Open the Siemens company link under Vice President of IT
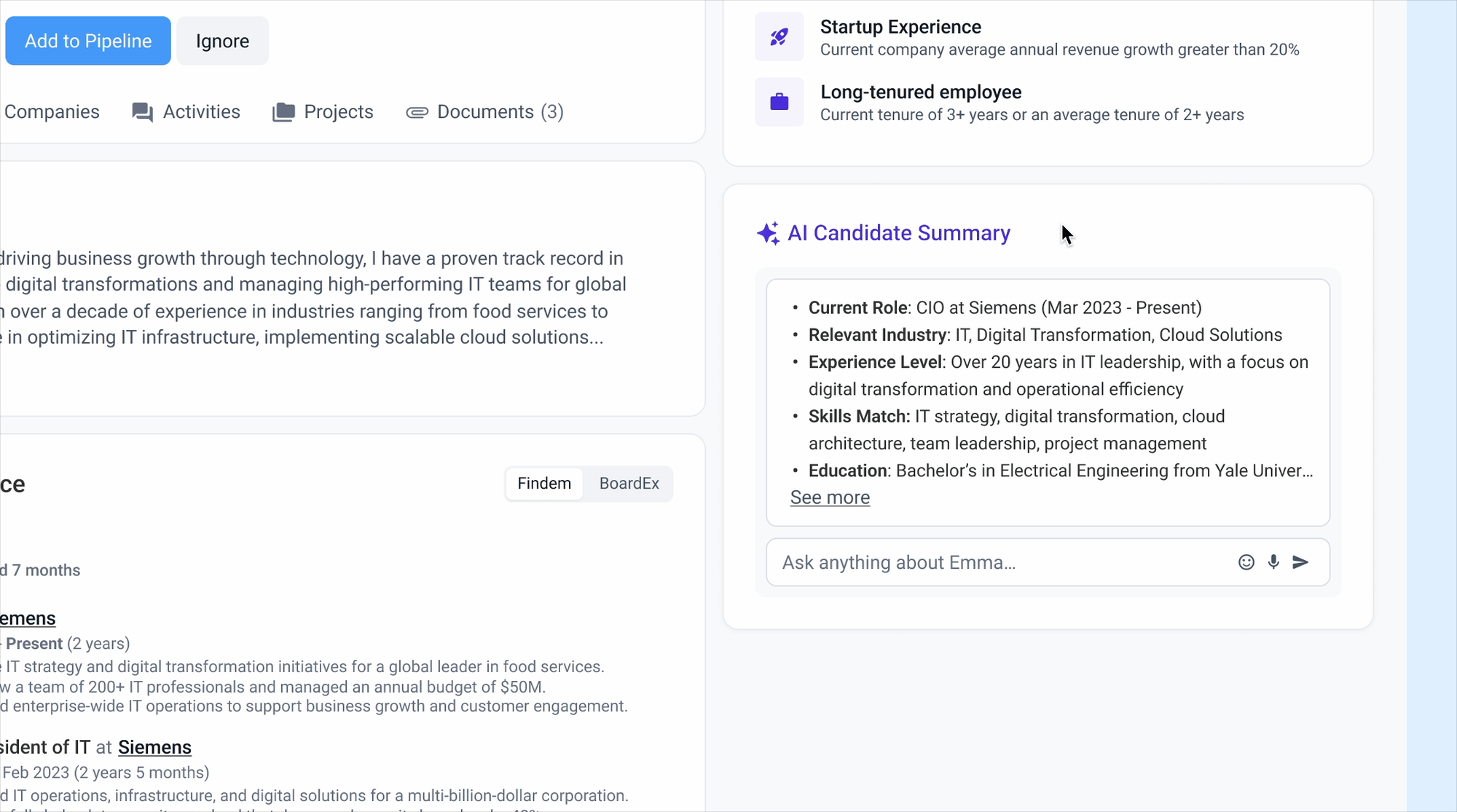The height and width of the screenshot is (812, 1457). (154, 747)
